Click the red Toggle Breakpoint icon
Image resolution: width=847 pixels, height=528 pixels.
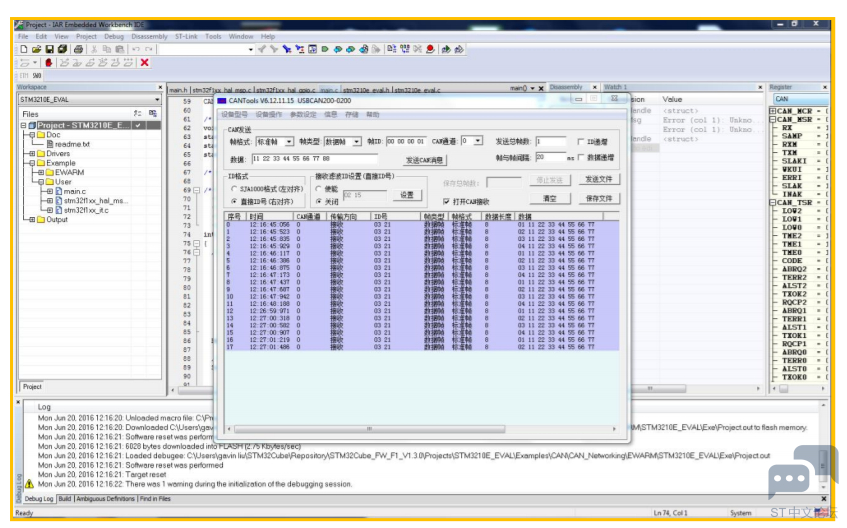(430, 49)
